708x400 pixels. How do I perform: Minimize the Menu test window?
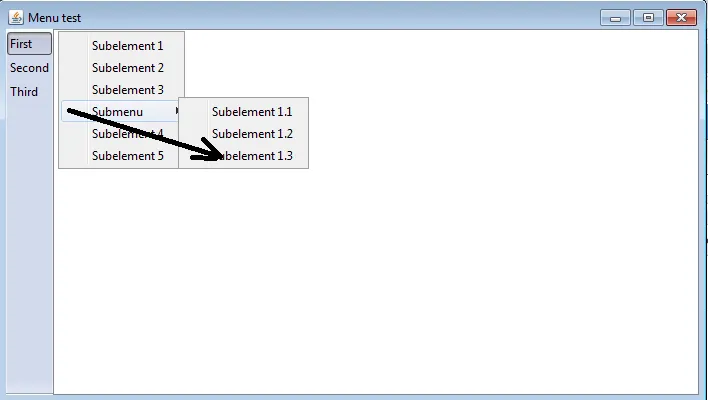(x=615, y=18)
